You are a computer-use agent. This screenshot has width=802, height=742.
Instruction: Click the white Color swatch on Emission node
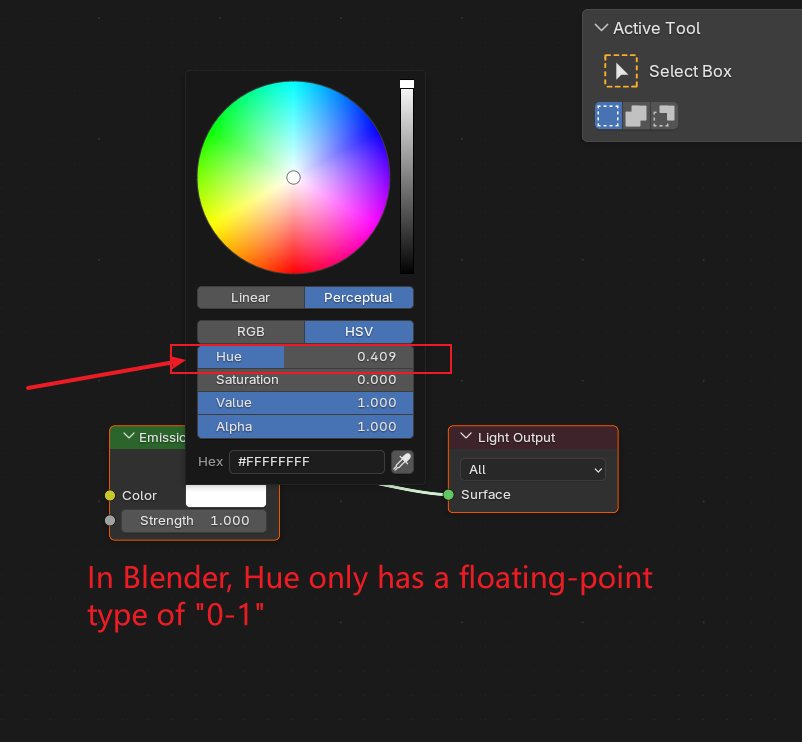tap(226, 496)
